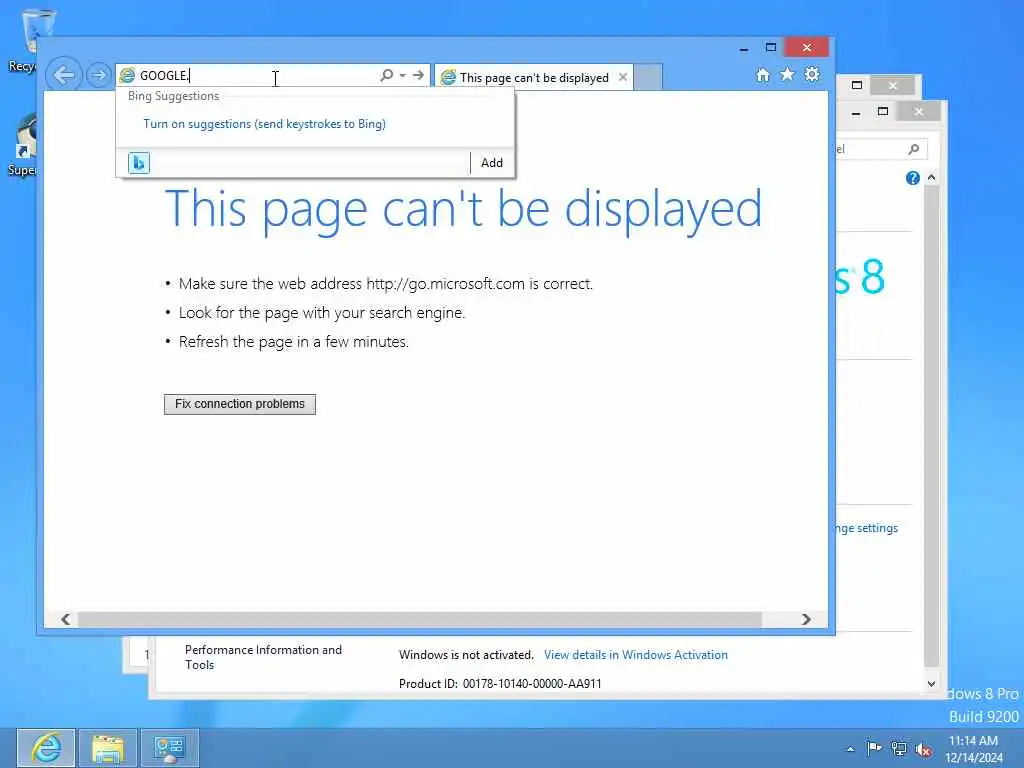1024x768 pixels.
Task: Open Control Panel taskbar button
Action: coord(170,748)
